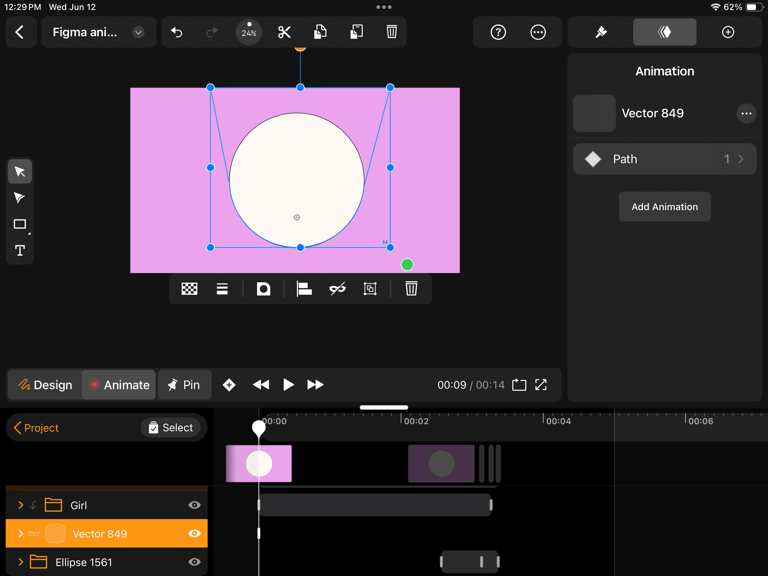Tap the 24% zoom level indicator
This screenshot has height=576, width=768.
pos(249,32)
